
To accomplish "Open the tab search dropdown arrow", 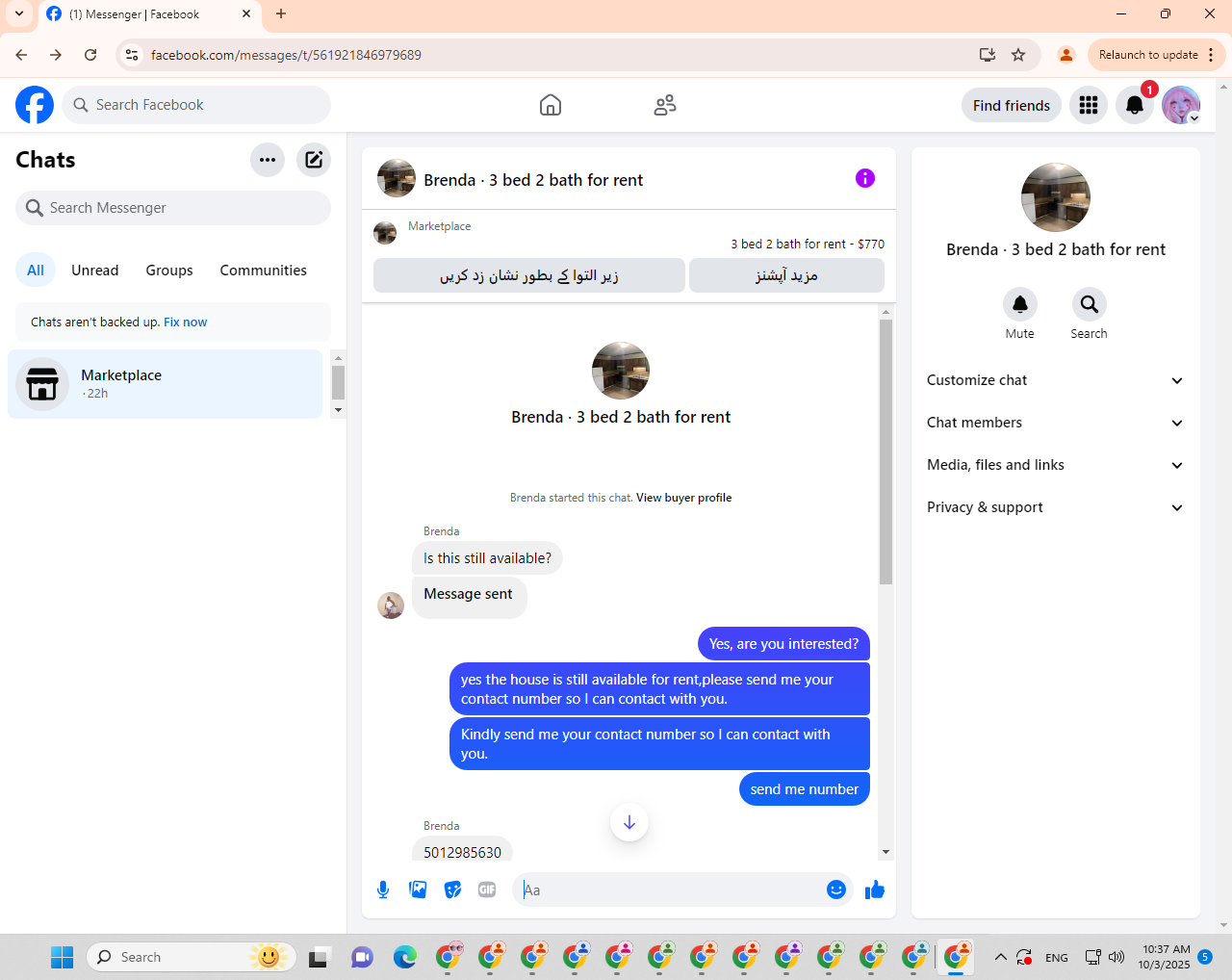I will pos(19,14).
